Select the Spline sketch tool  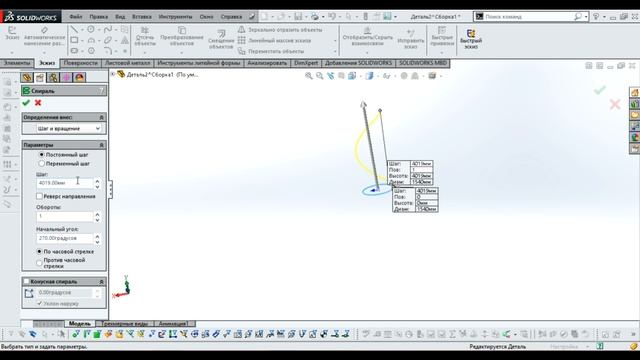108,29
